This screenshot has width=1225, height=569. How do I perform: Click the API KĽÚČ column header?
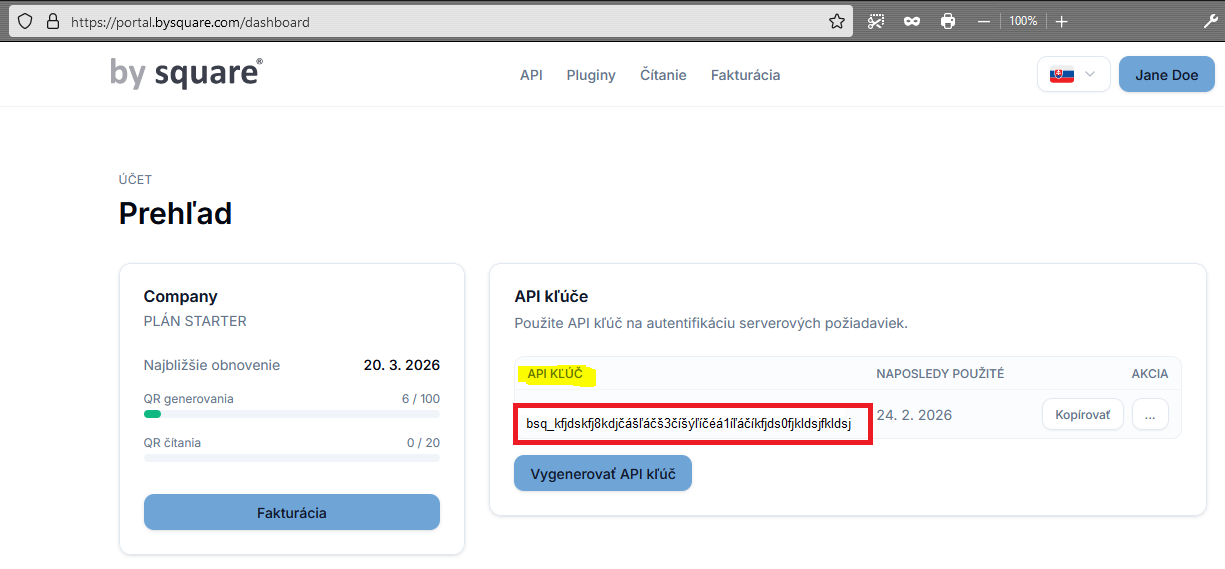coord(555,374)
